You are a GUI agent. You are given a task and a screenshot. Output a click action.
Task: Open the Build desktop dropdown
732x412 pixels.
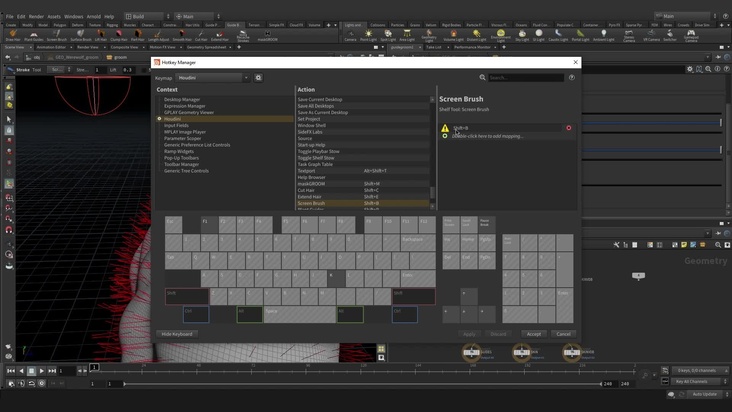(148, 16)
